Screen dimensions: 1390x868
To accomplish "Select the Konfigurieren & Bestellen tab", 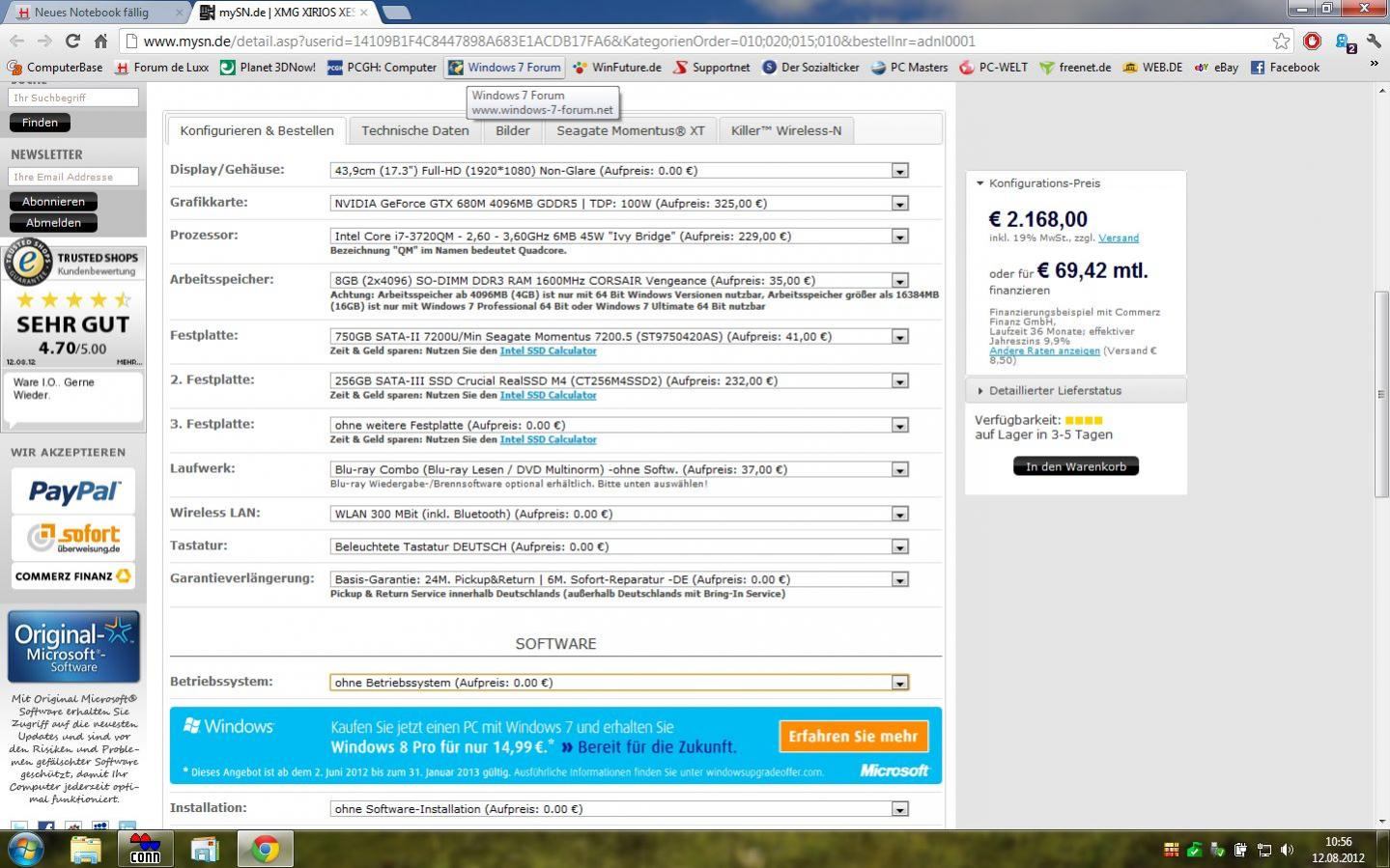I will [257, 130].
